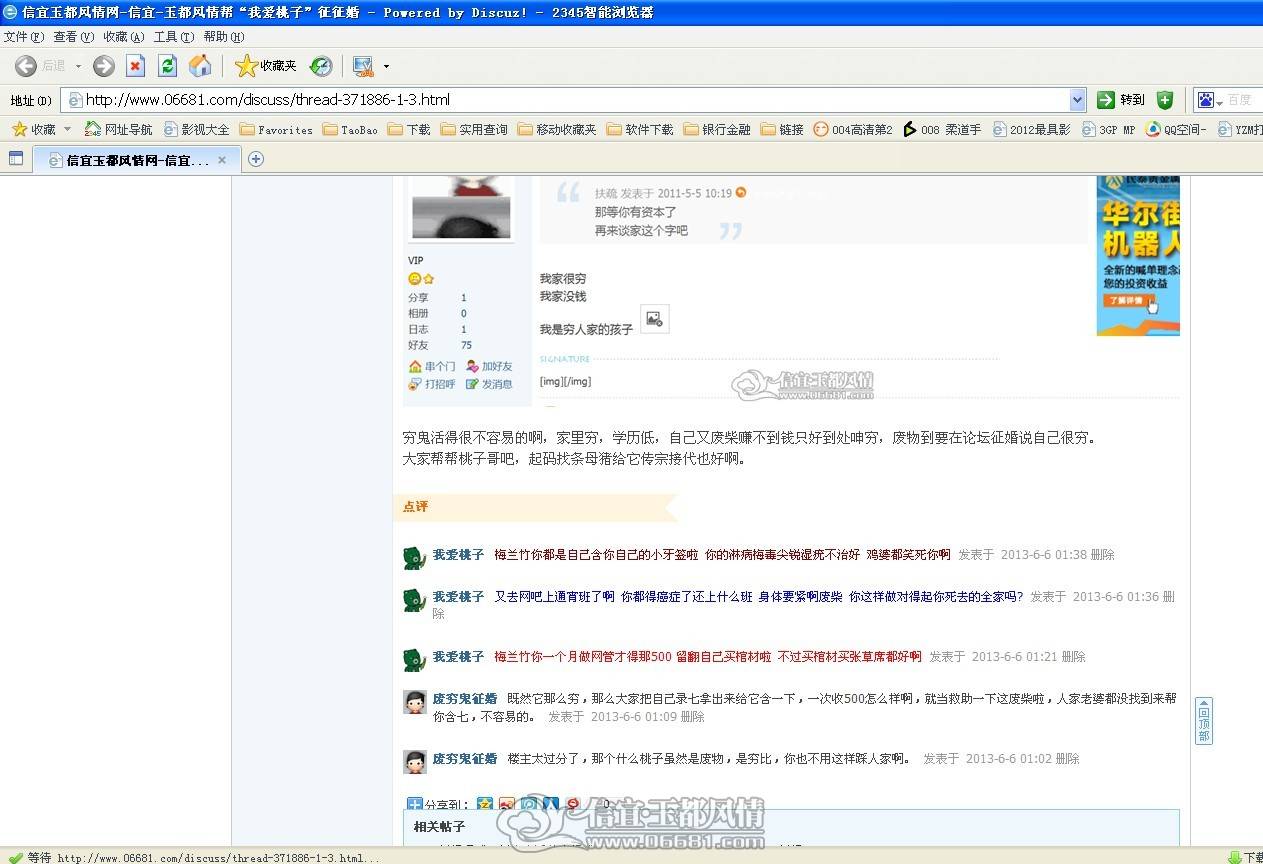Click the monitor tool icon in toolbar
Viewport: 1263px width, 864px height.
click(x=363, y=66)
